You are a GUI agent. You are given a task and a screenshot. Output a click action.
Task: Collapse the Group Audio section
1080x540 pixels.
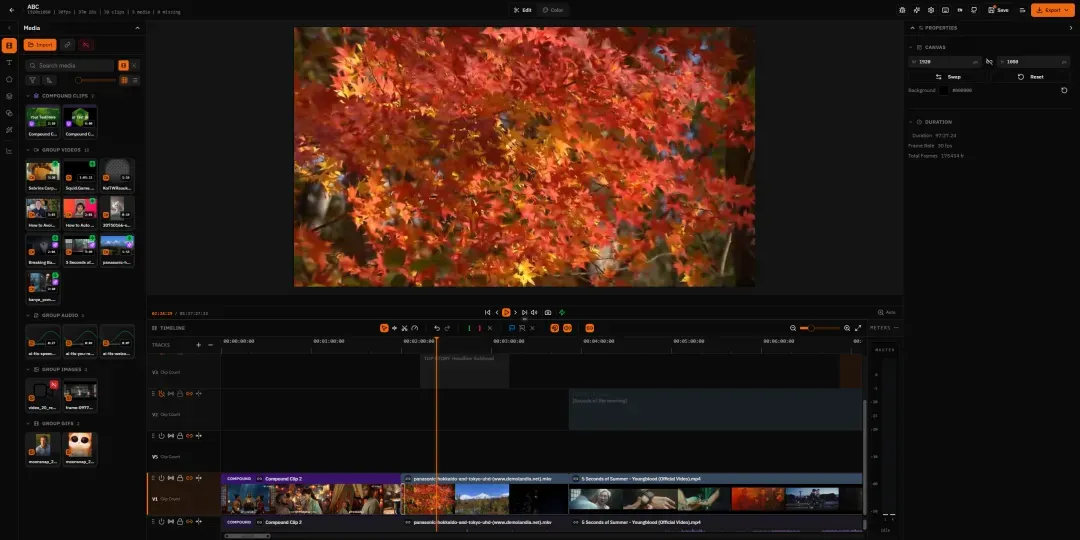click(x=28, y=315)
